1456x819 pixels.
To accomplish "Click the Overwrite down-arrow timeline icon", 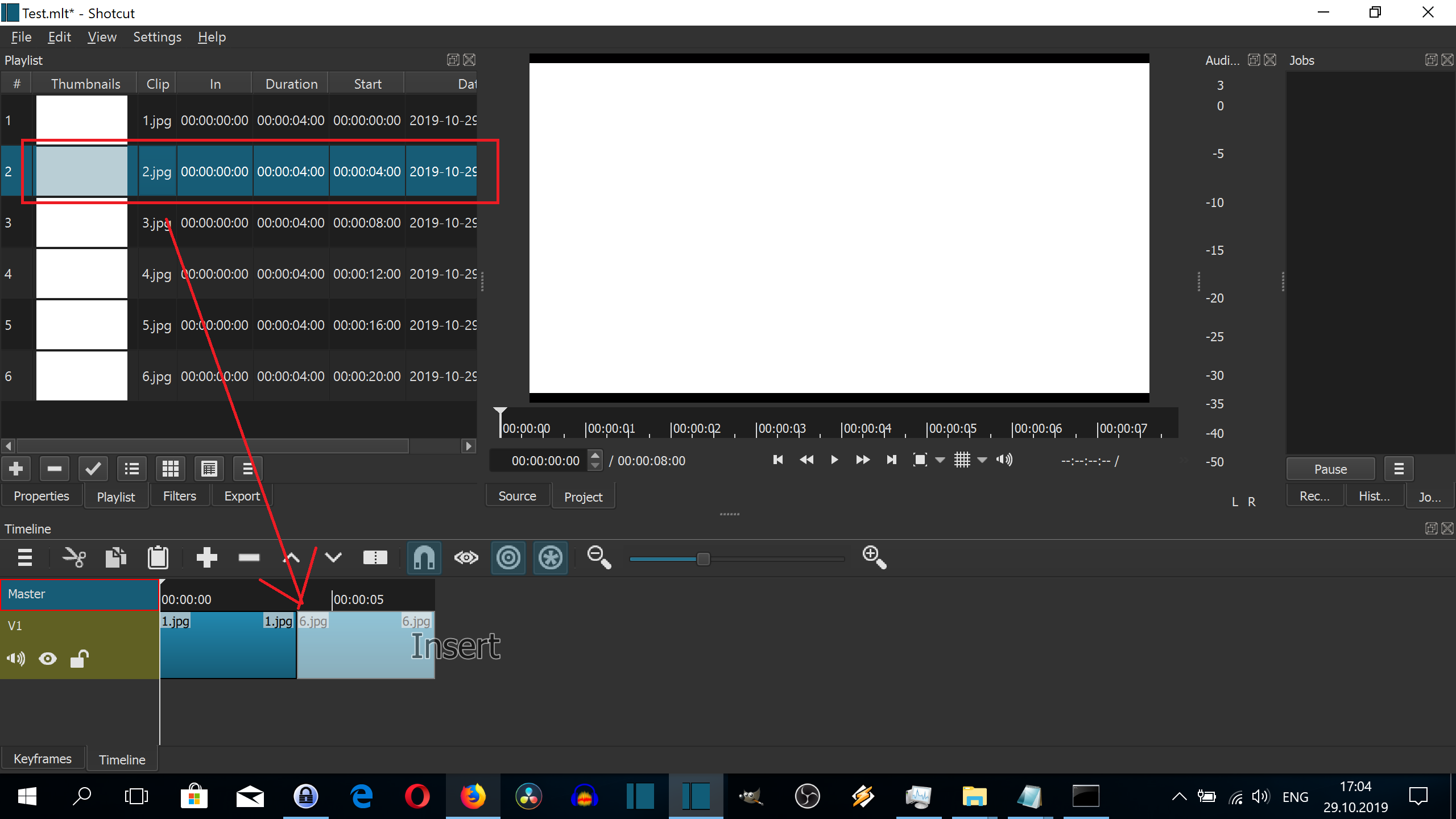I will 333,557.
